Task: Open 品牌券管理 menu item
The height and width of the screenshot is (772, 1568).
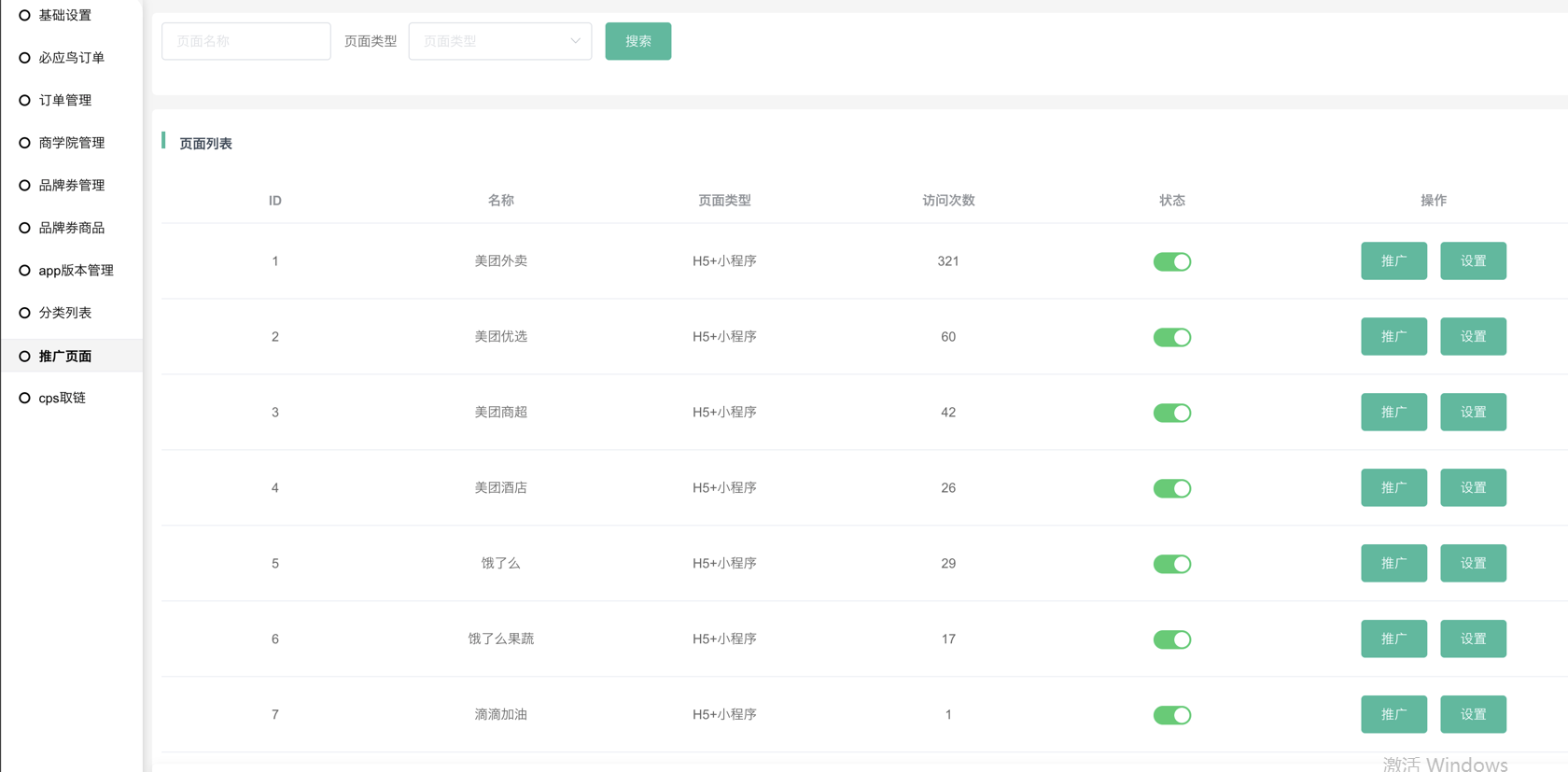Action: click(72, 185)
